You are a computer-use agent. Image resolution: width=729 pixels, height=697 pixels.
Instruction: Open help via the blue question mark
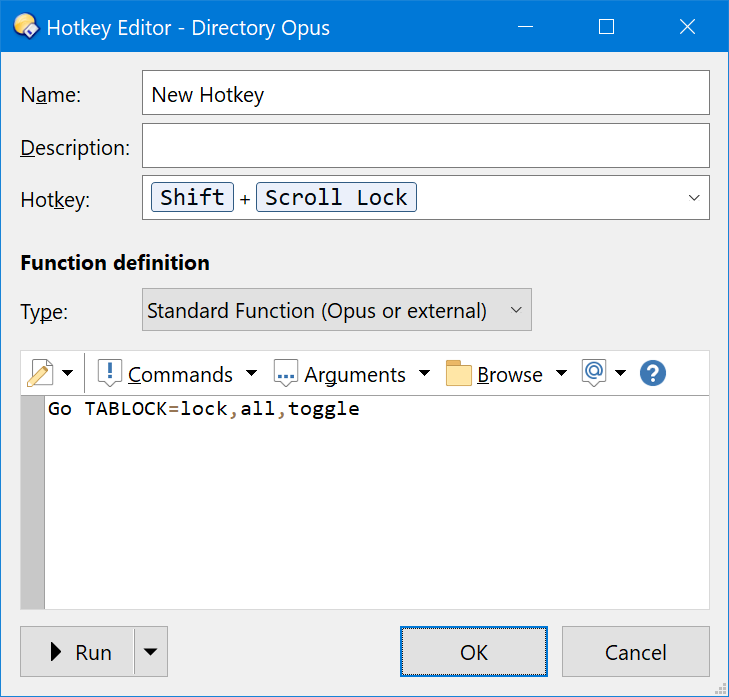pos(653,373)
